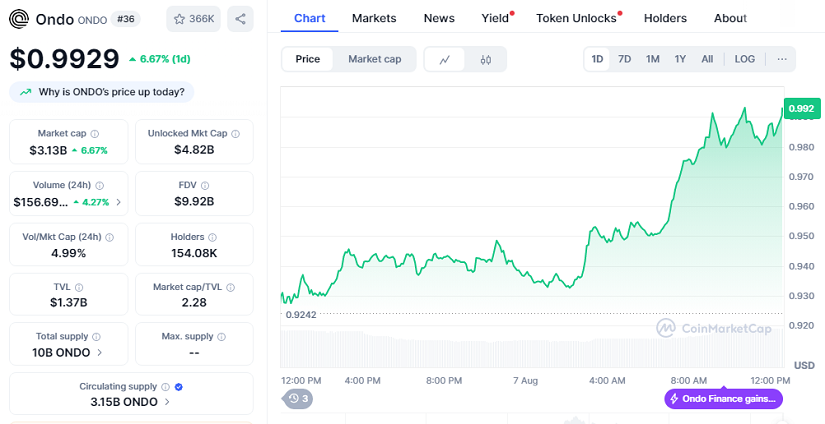Screen dimensions: 825x424
Task: Open chart more options ellipsis
Action: [x=782, y=59]
